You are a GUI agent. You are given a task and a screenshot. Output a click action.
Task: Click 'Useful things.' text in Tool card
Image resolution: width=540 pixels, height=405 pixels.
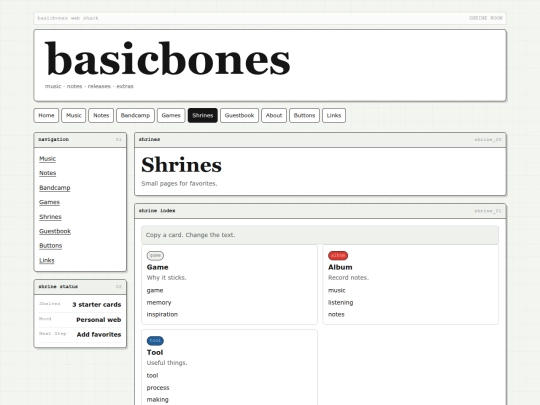tap(167, 363)
